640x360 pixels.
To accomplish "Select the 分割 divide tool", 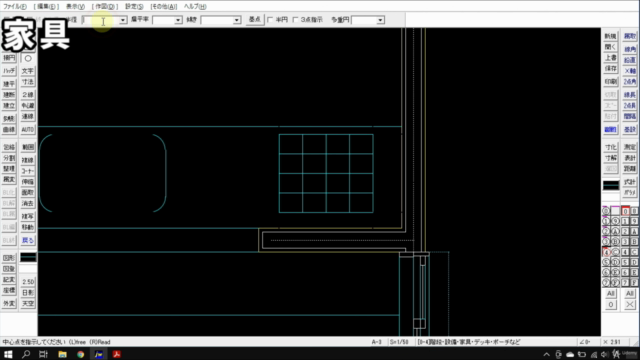I will tap(9, 158).
